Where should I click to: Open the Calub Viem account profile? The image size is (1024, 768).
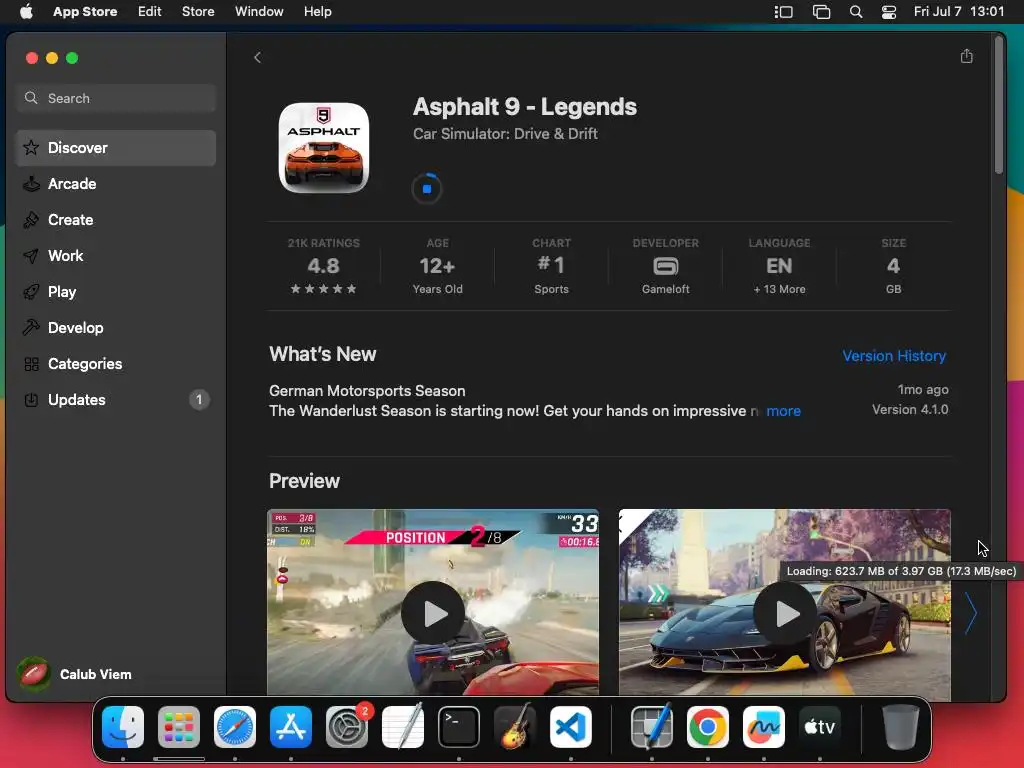75,674
